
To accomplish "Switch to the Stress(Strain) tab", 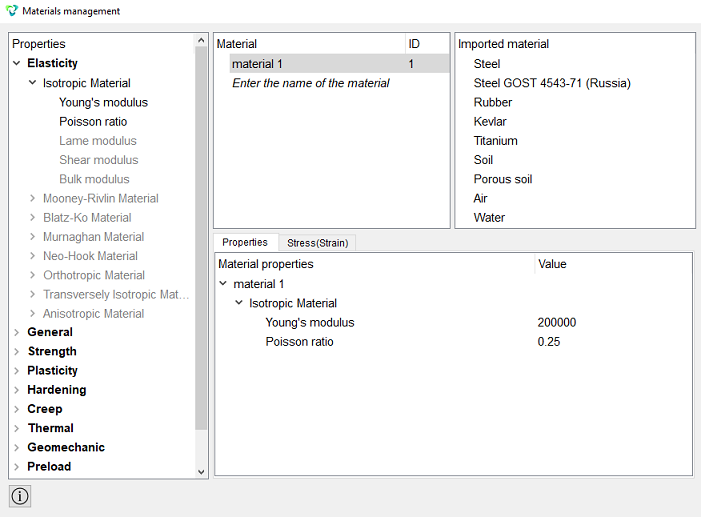I will tap(317, 243).
